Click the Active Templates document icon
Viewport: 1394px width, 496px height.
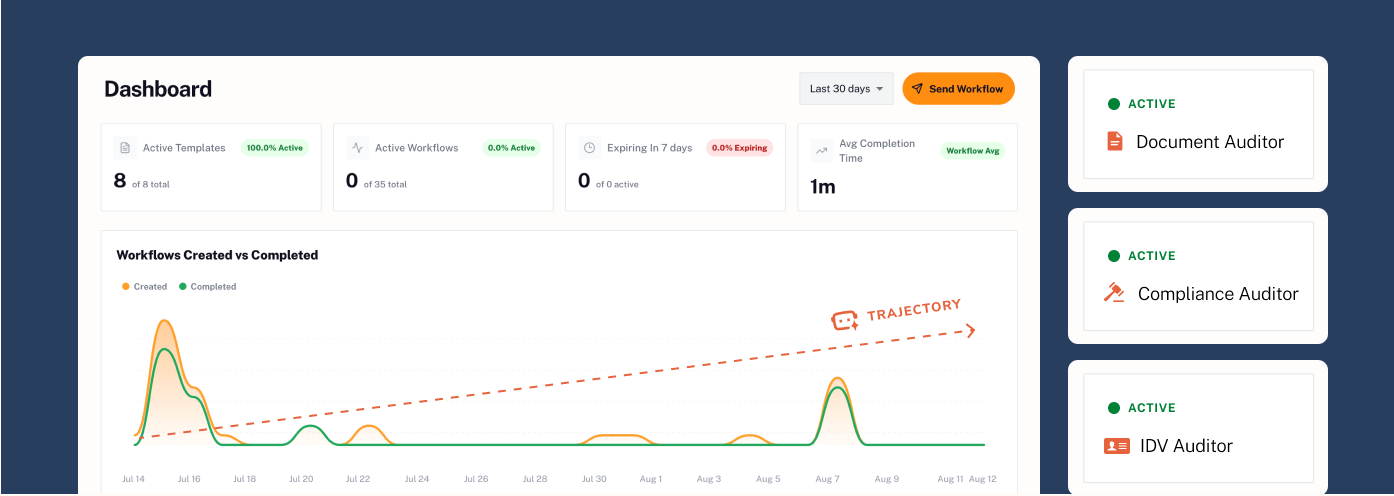pyautogui.click(x=125, y=148)
